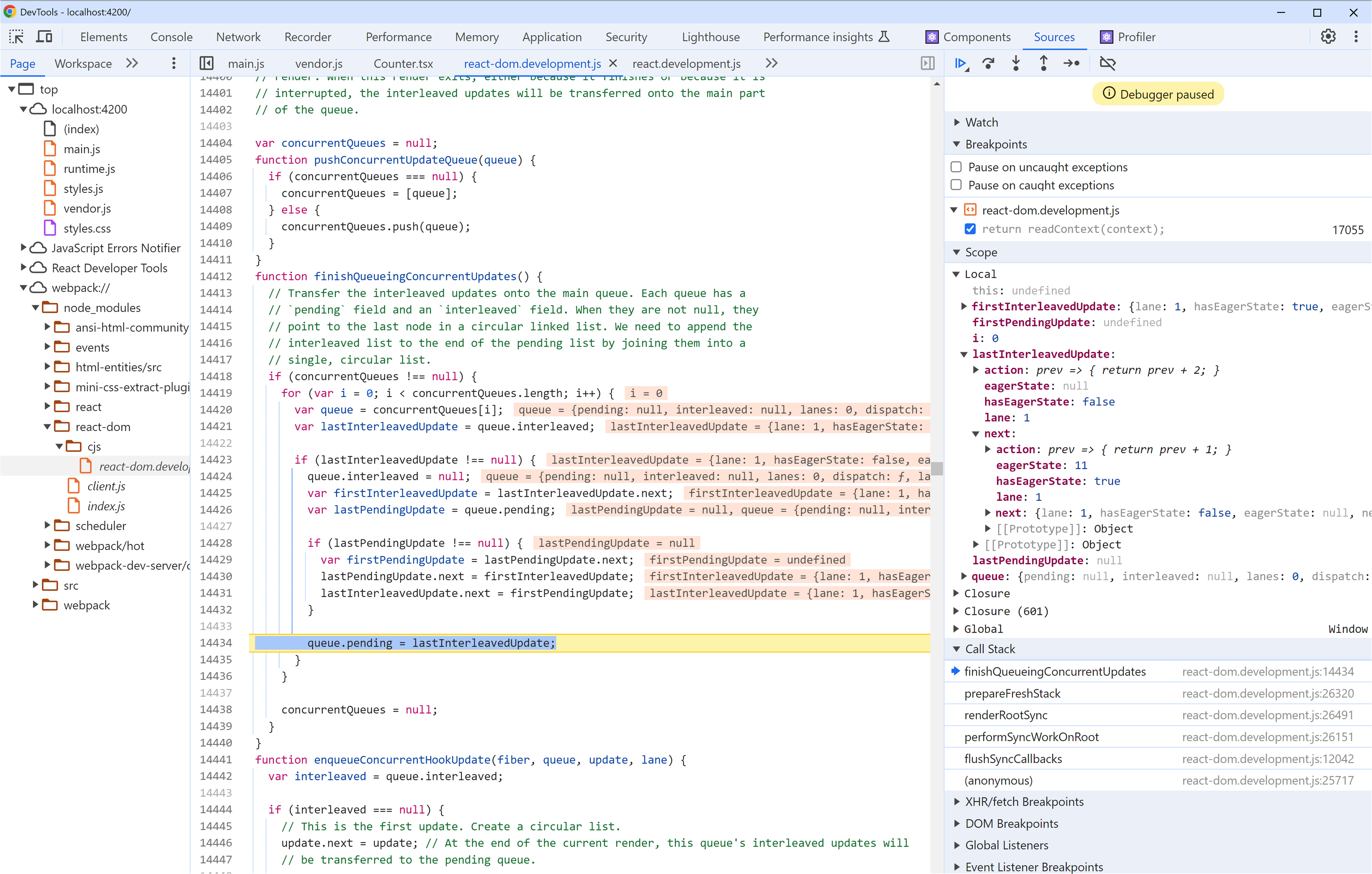The width and height of the screenshot is (1372, 874).
Task: Step into next function call
Action: pos(1016,63)
